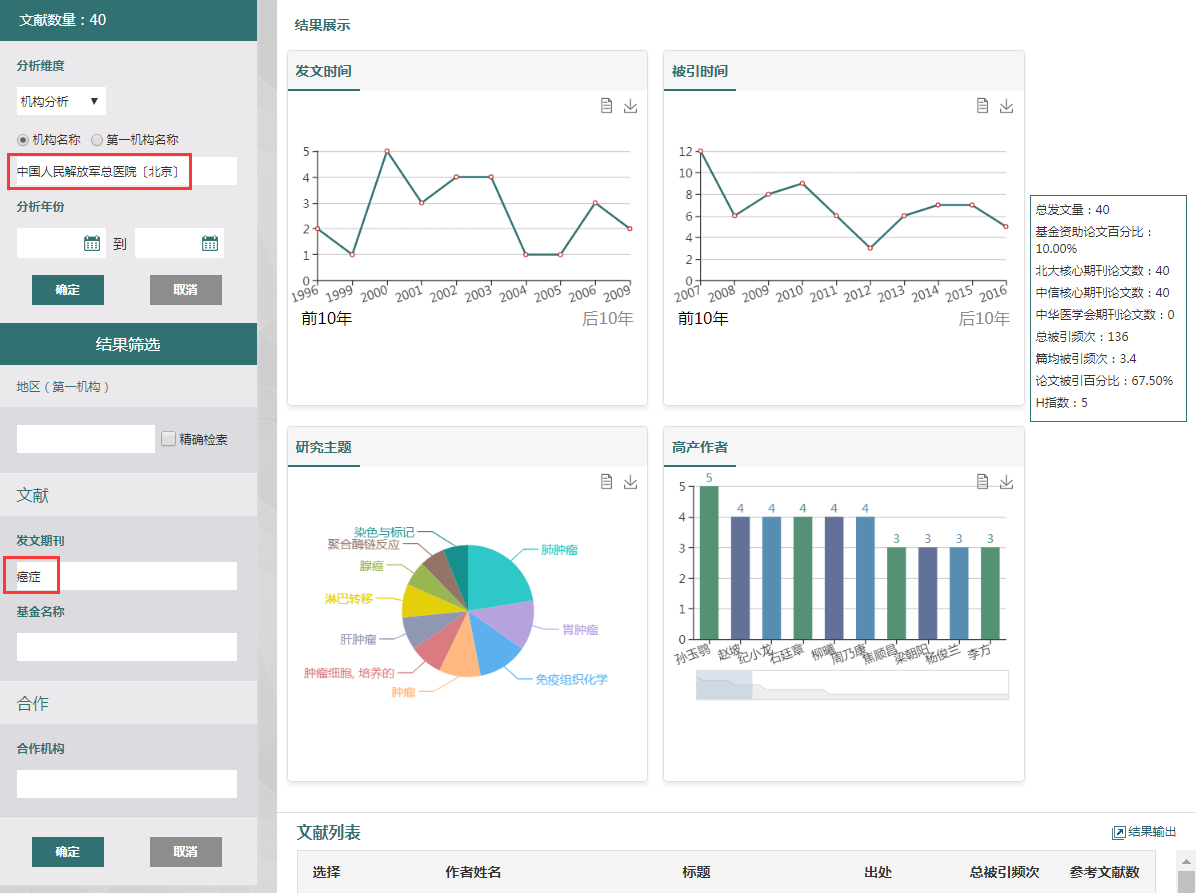This screenshot has height=893, width=1196.
Task: Open data view icon in 发文时间 chart
Action: [606, 106]
